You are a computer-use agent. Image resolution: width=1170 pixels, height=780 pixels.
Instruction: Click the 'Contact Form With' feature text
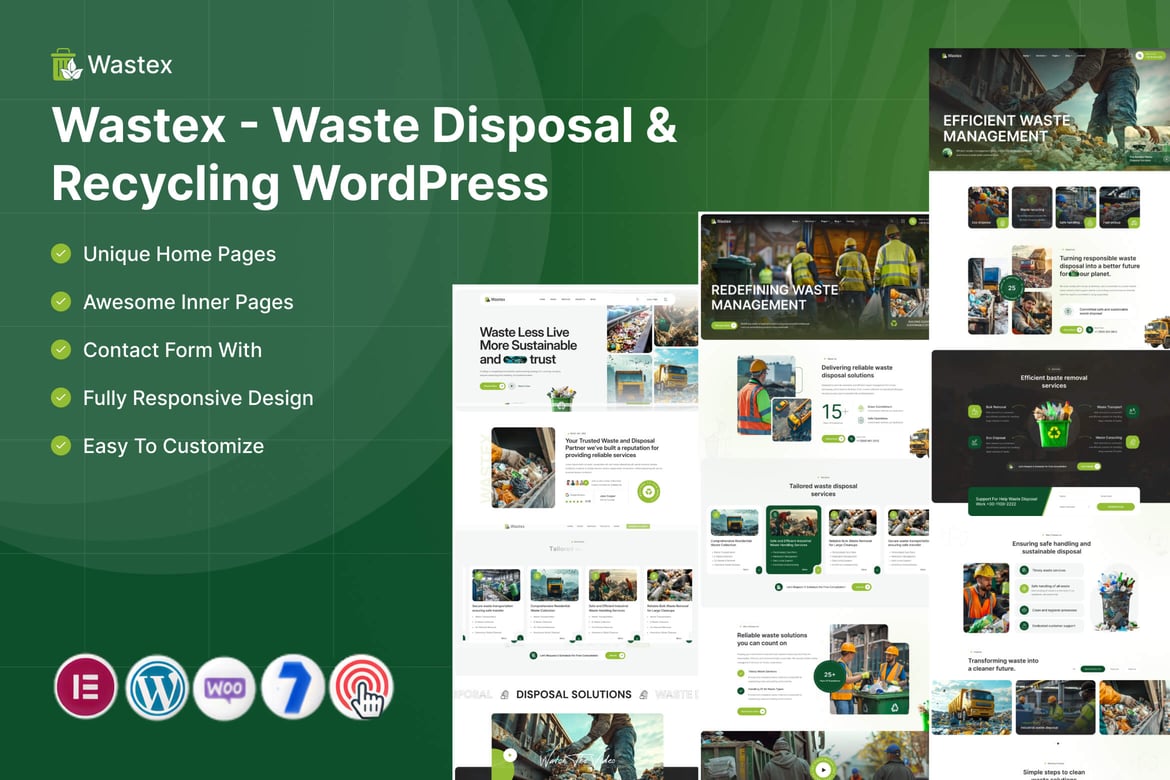[172, 350]
